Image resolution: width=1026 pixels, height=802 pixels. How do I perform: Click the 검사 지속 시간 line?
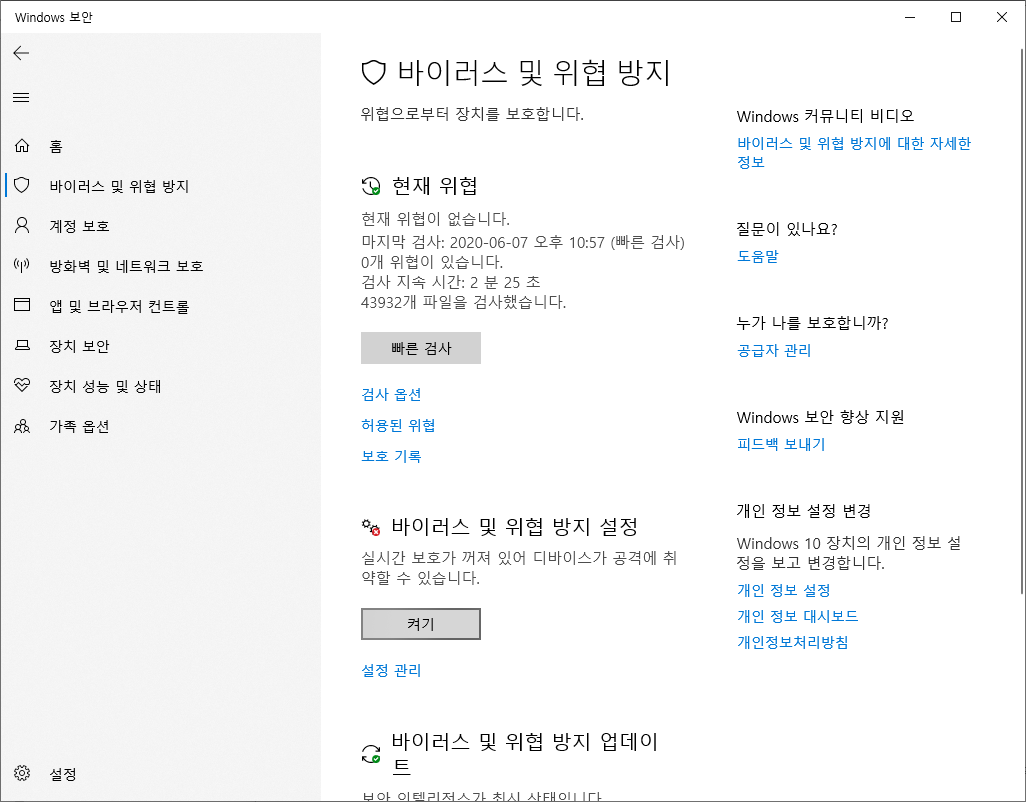click(451, 283)
